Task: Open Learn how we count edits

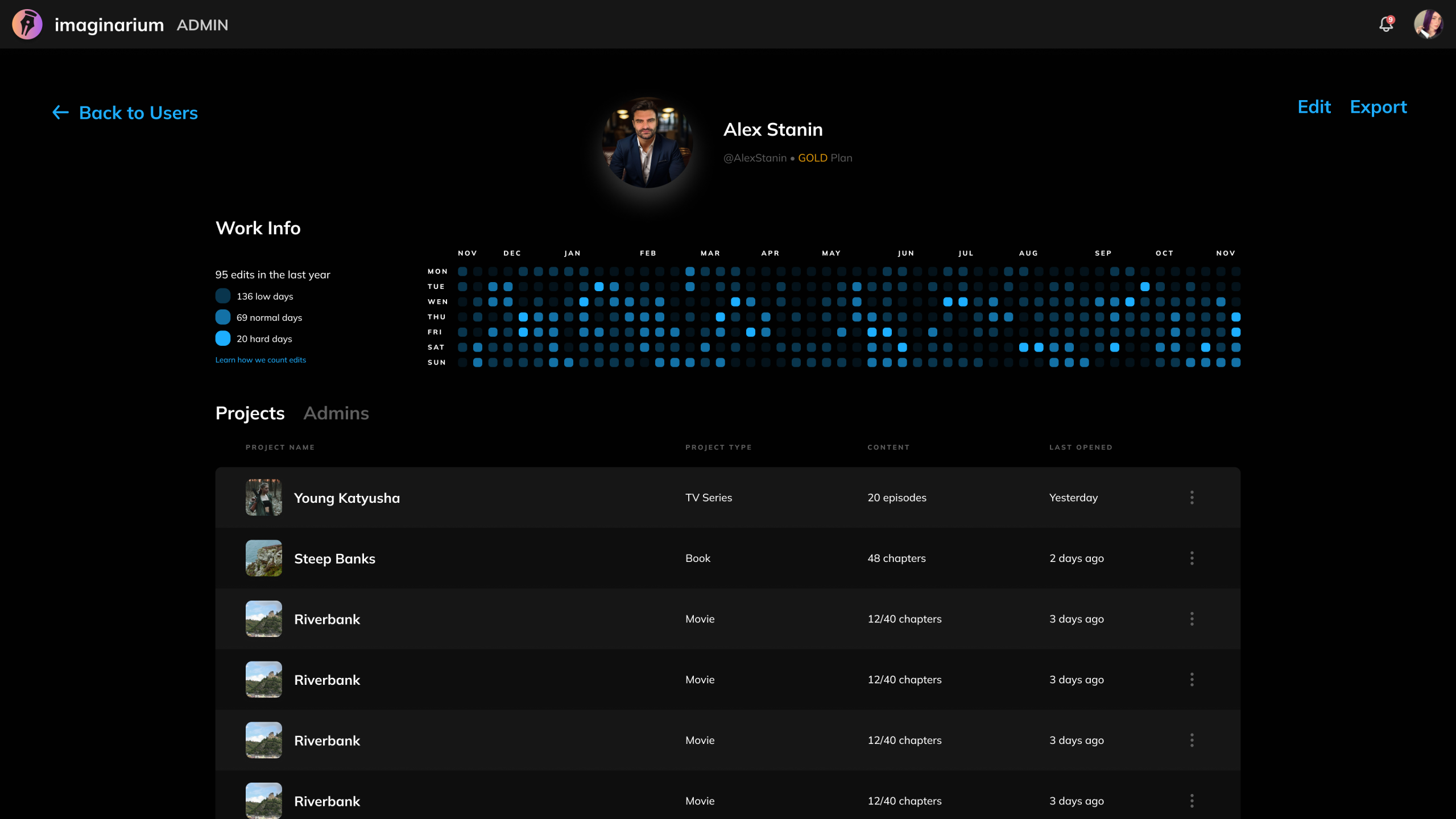Action: [260, 360]
